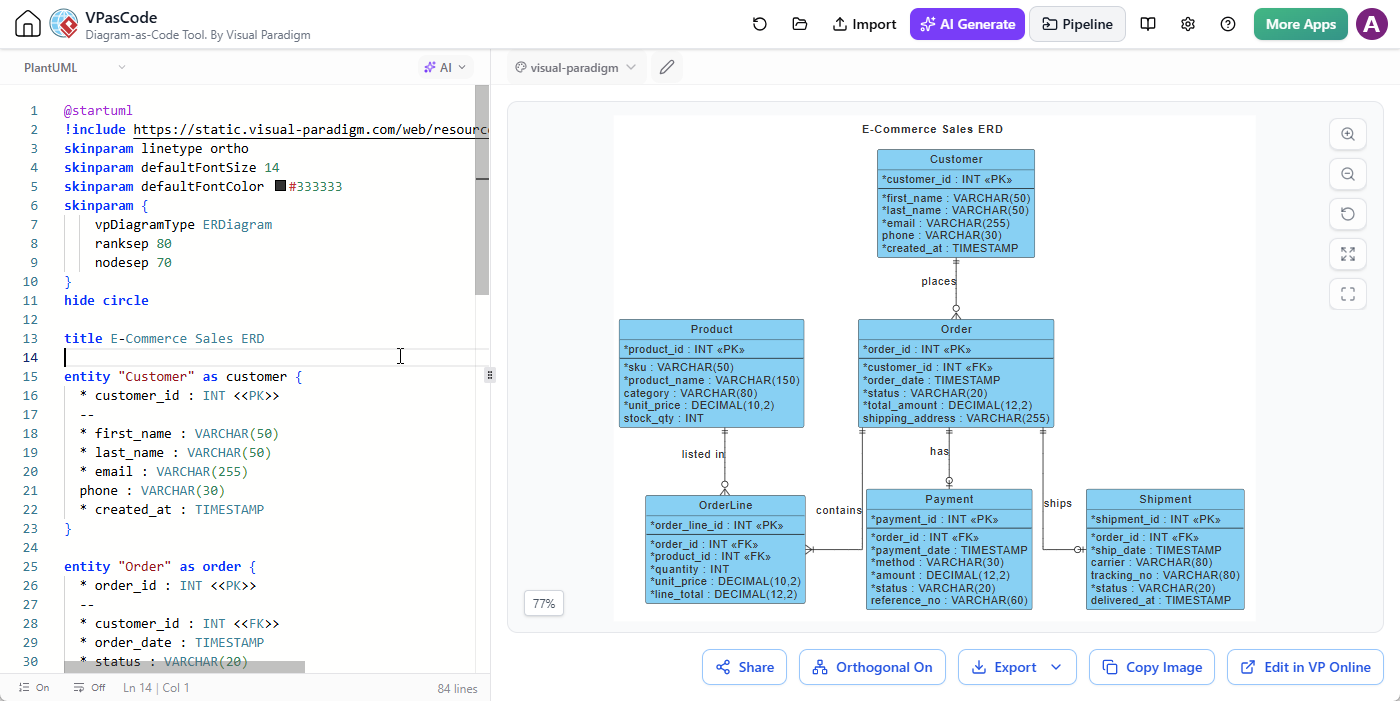The height and width of the screenshot is (701, 1400).
Task: Expand the visual-paradigm theme dropdown
Action: (575, 68)
